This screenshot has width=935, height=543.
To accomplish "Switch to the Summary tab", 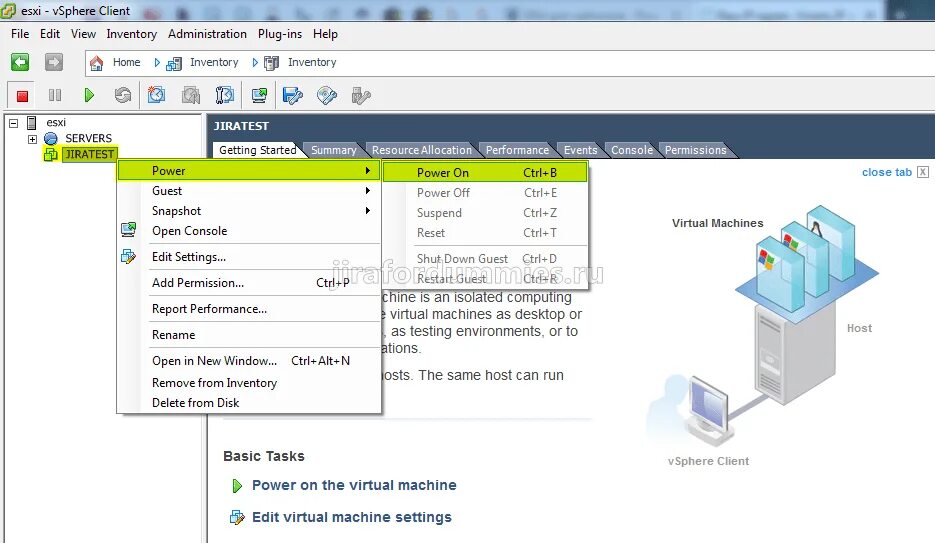I will [x=333, y=150].
